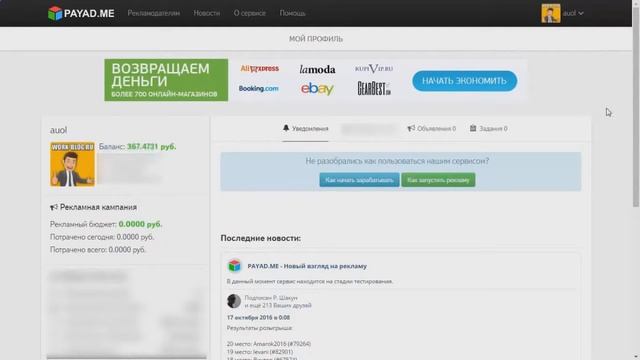Click the subscriber avatar by Подписан Р. Шакун
The height and width of the screenshot is (360, 640).
(x=234, y=301)
